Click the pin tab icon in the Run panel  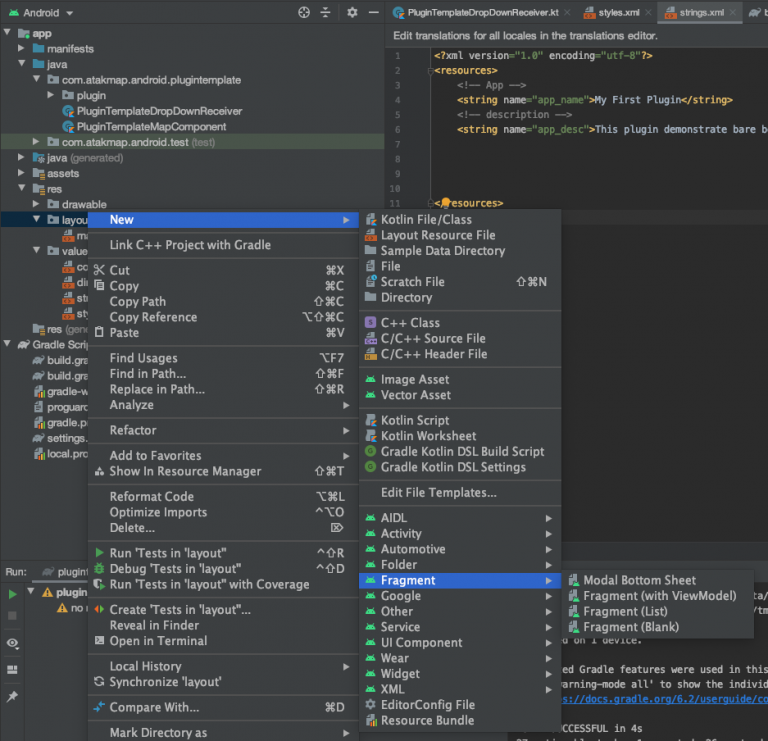[12, 696]
